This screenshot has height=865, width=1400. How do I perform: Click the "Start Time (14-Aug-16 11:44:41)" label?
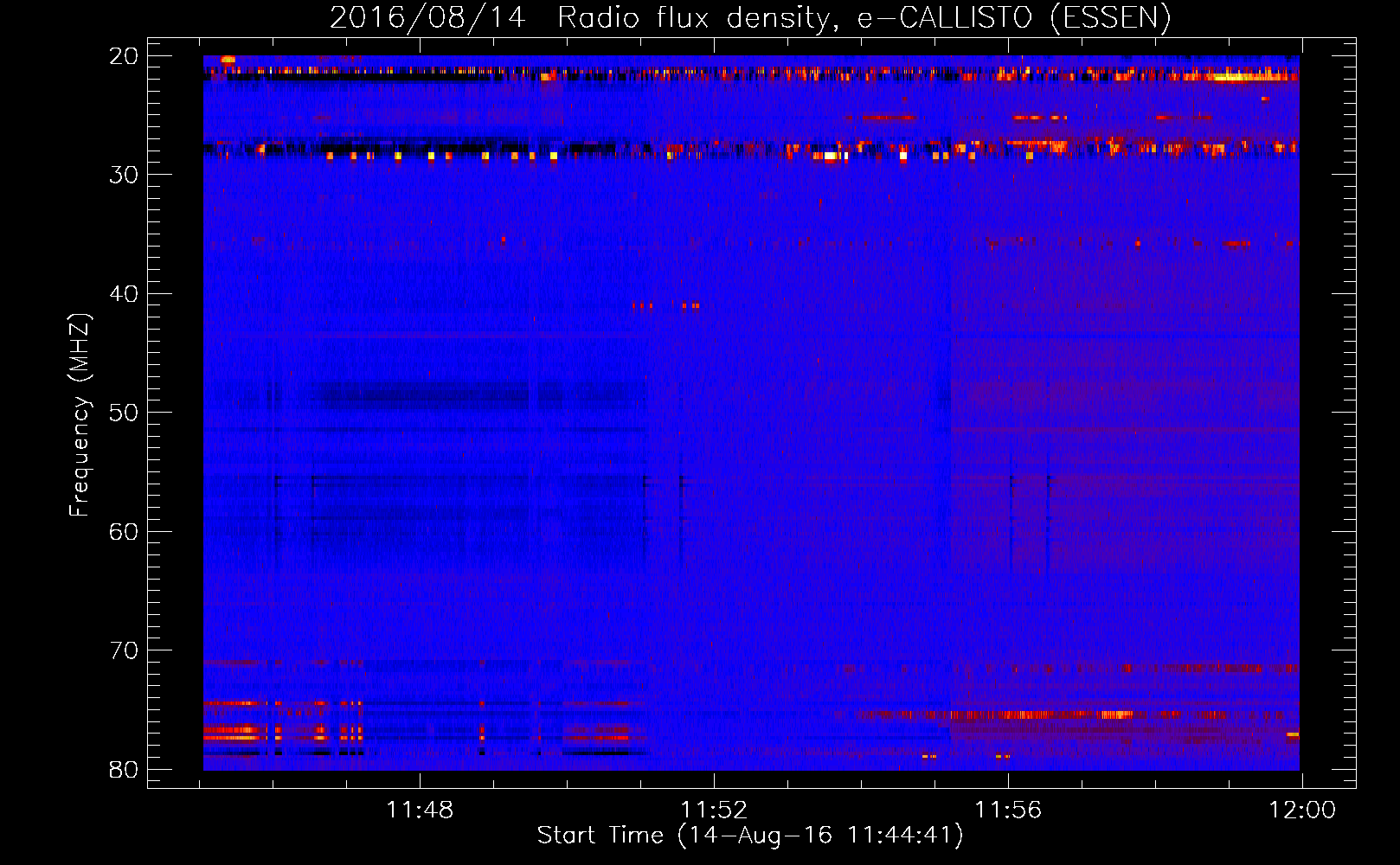[750, 836]
